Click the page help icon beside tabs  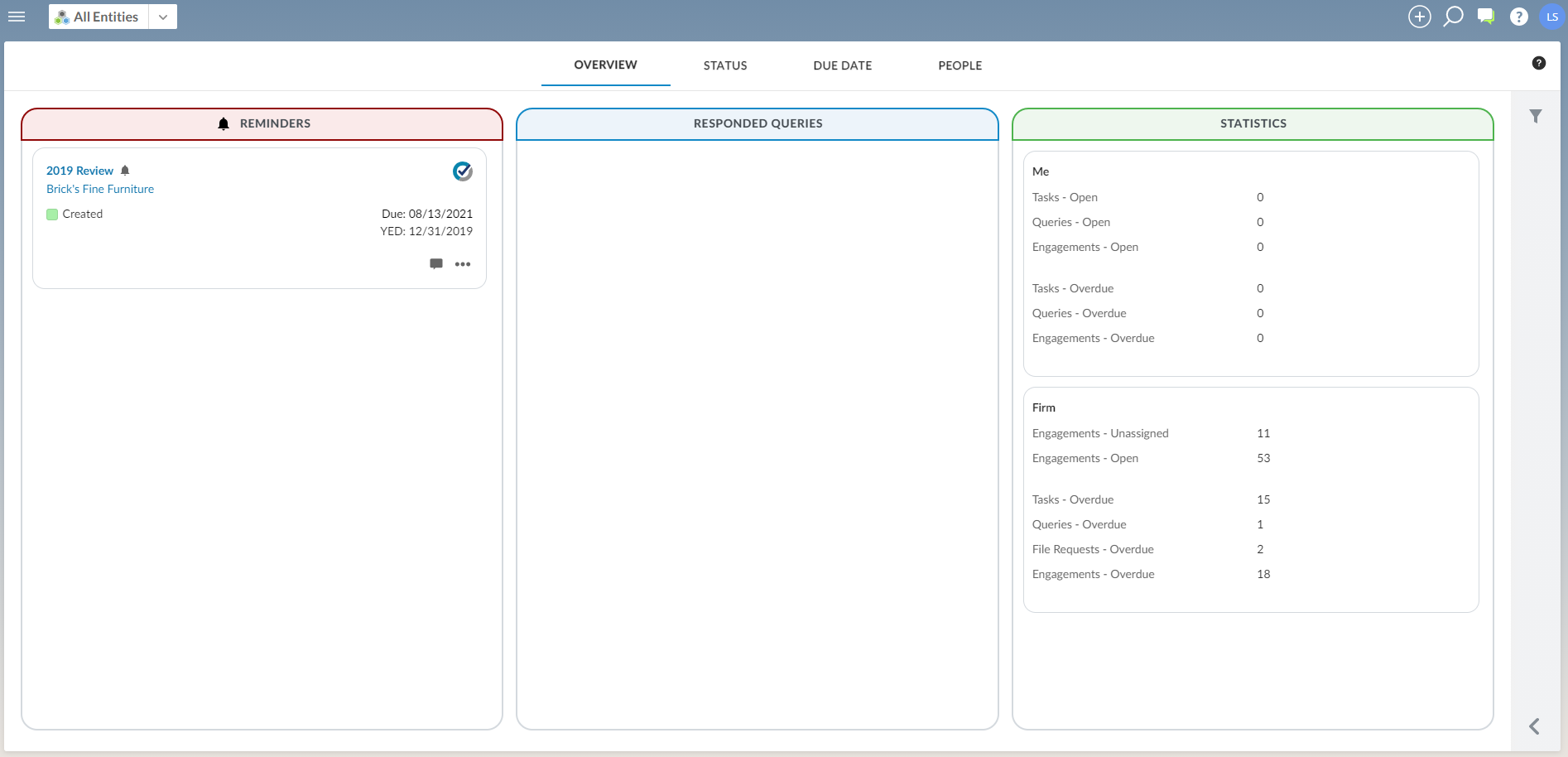[x=1538, y=63]
